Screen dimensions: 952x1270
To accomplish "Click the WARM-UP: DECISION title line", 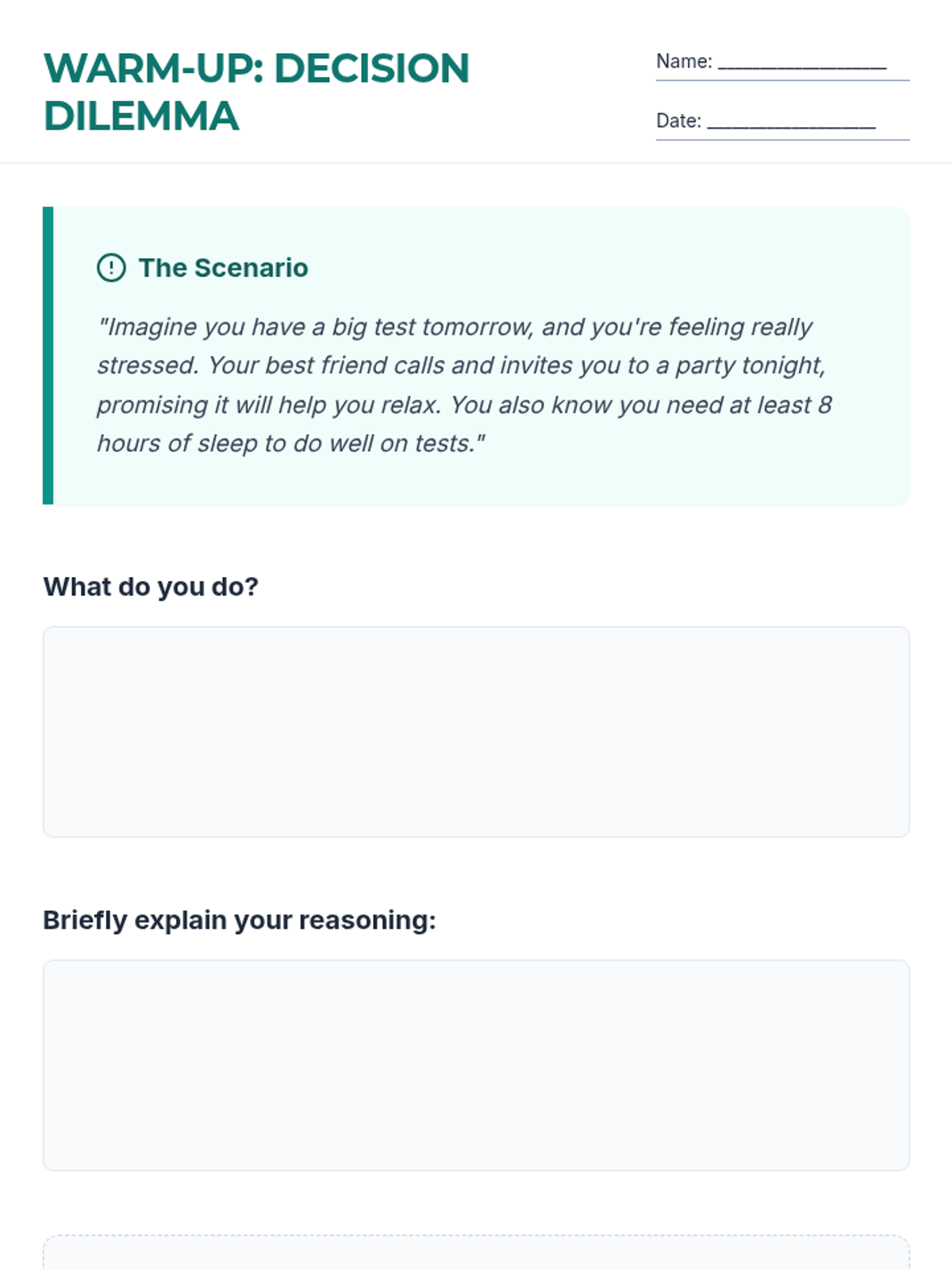I will pyautogui.click(x=256, y=68).
